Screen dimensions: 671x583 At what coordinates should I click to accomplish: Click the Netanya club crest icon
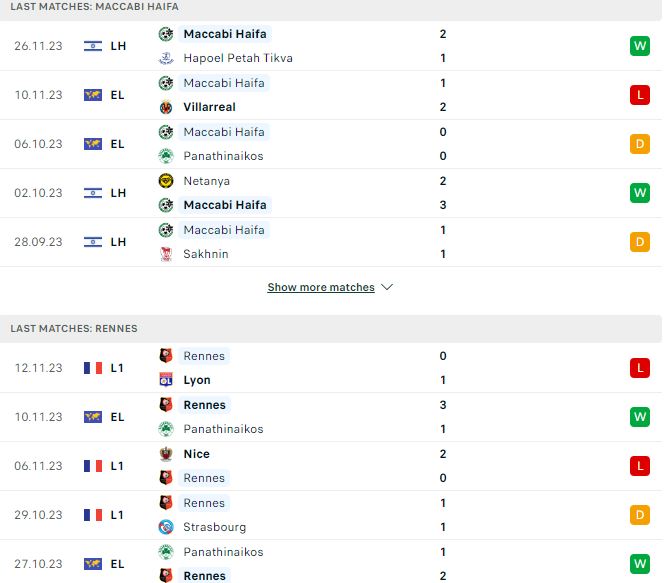(x=166, y=181)
